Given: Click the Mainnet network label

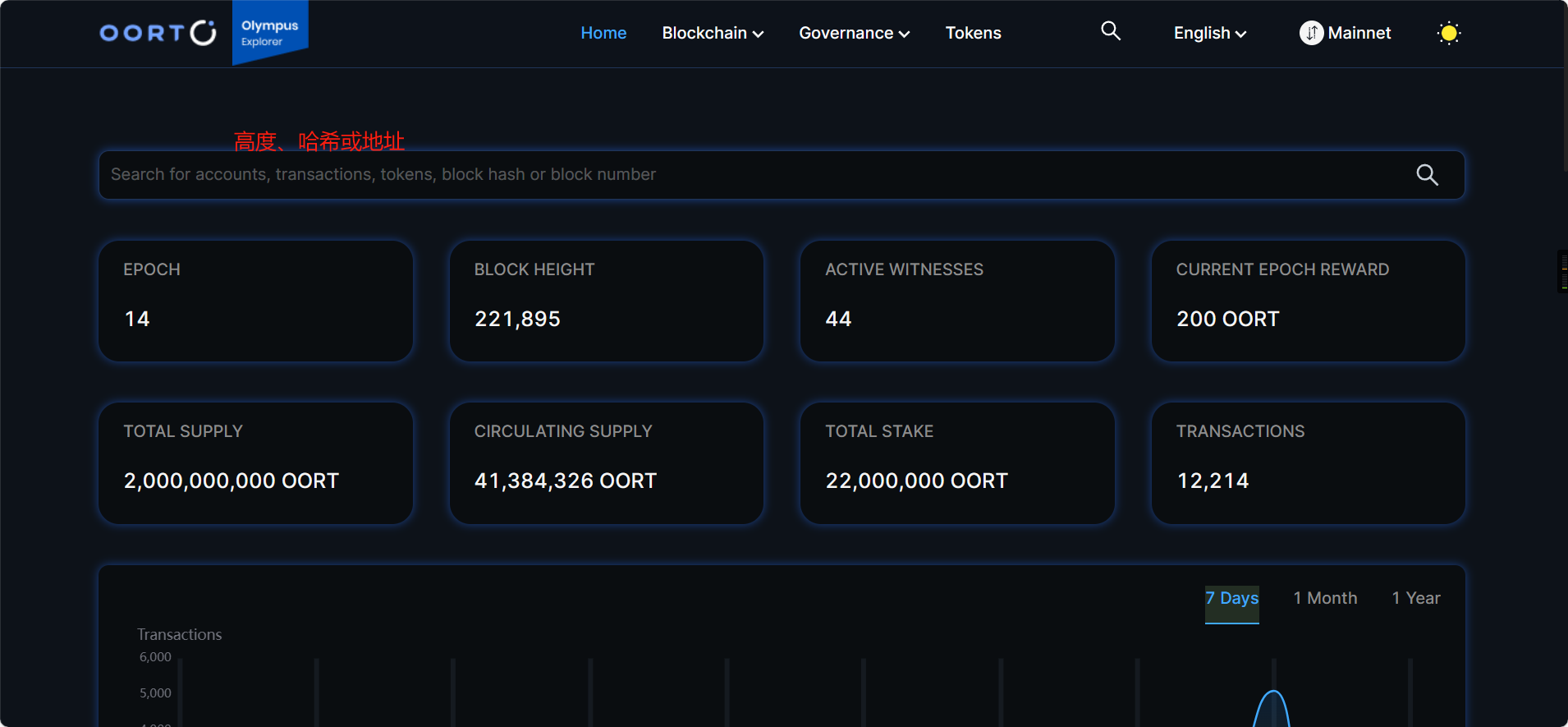Looking at the screenshot, I should pyautogui.click(x=1359, y=33).
